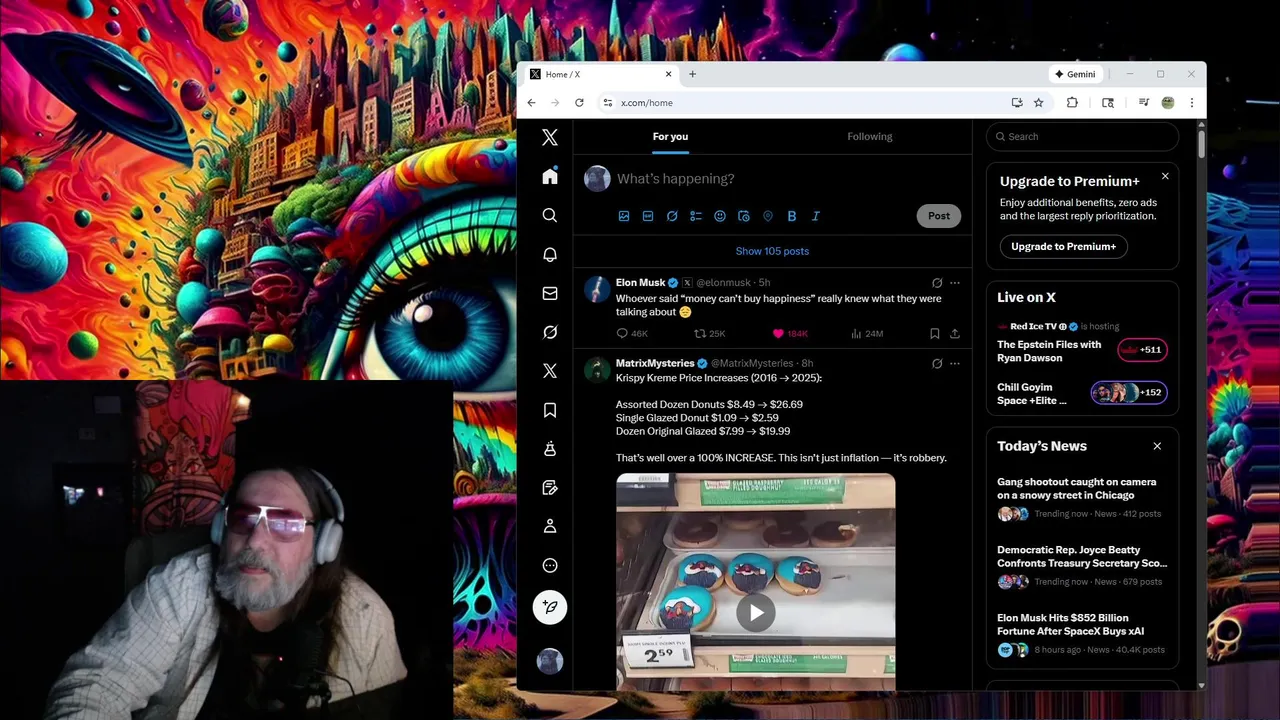This screenshot has height=720, width=1280.
Task: Bookmark this page with the star icon
Action: (x=1039, y=103)
